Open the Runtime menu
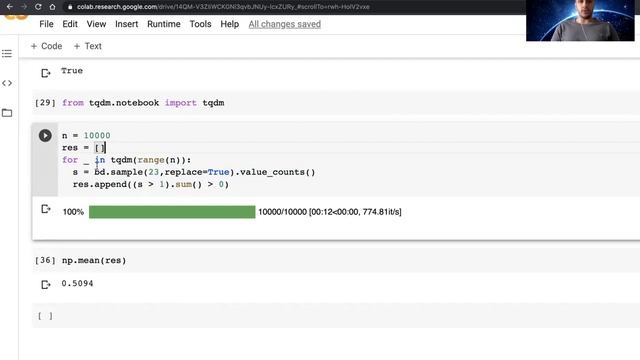 coord(164,24)
